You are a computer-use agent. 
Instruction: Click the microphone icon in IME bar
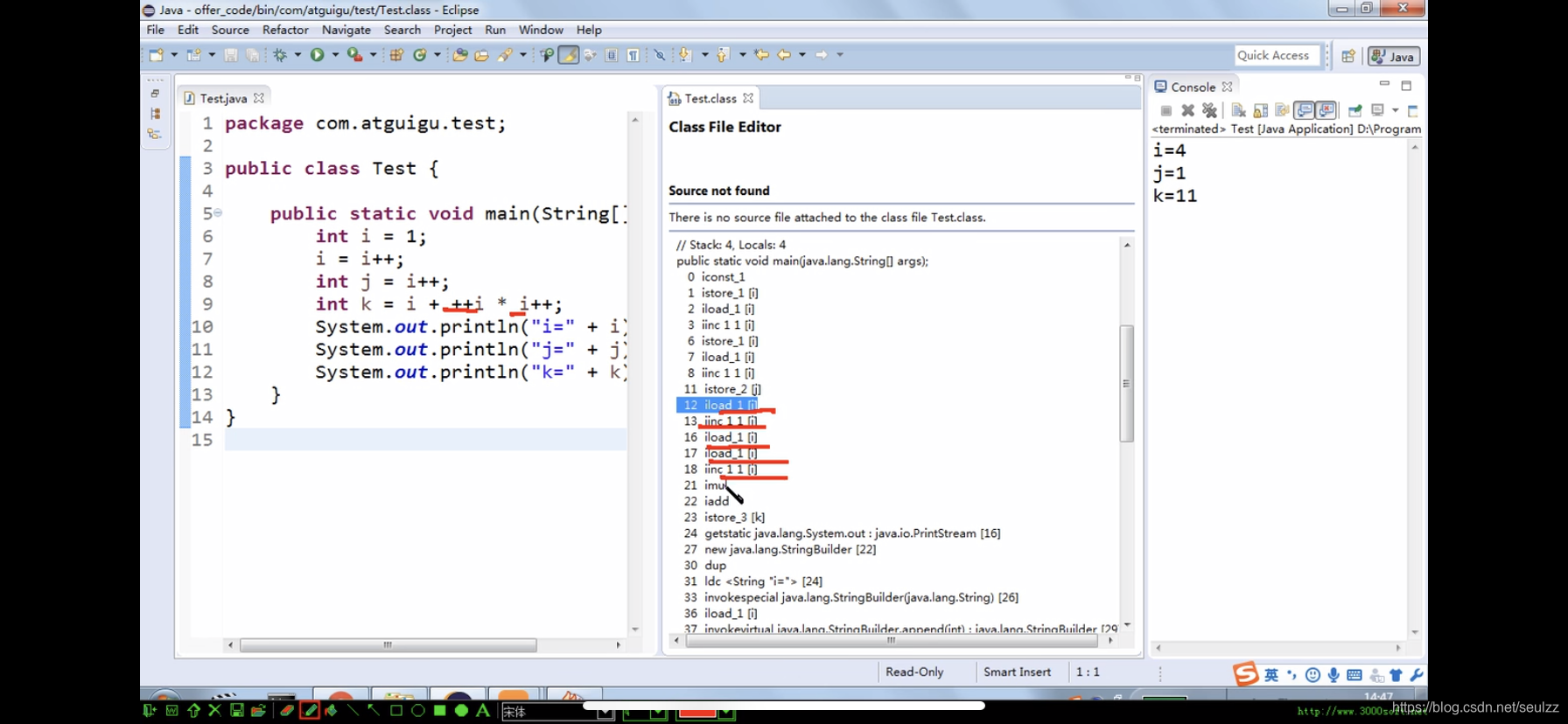1333,674
